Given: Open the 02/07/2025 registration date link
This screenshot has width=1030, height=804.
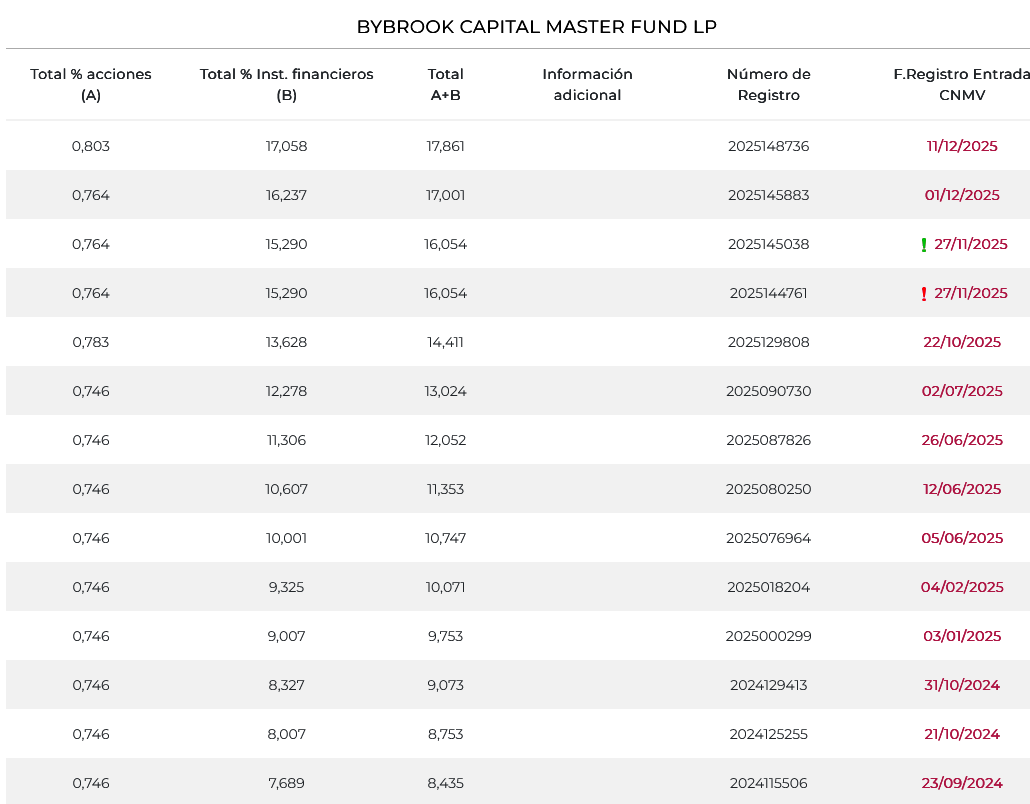Looking at the screenshot, I should [962, 391].
